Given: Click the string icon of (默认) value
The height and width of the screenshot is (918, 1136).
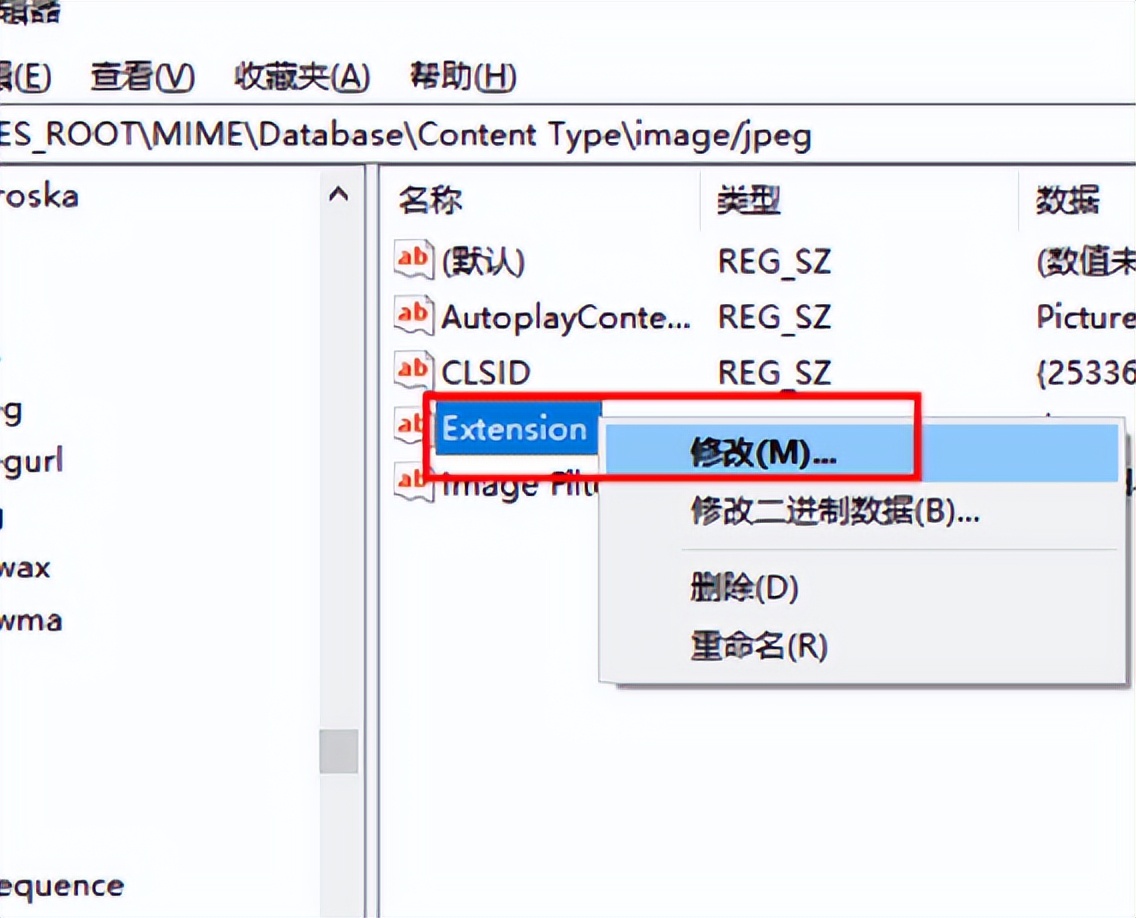Looking at the screenshot, I should tap(414, 259).
